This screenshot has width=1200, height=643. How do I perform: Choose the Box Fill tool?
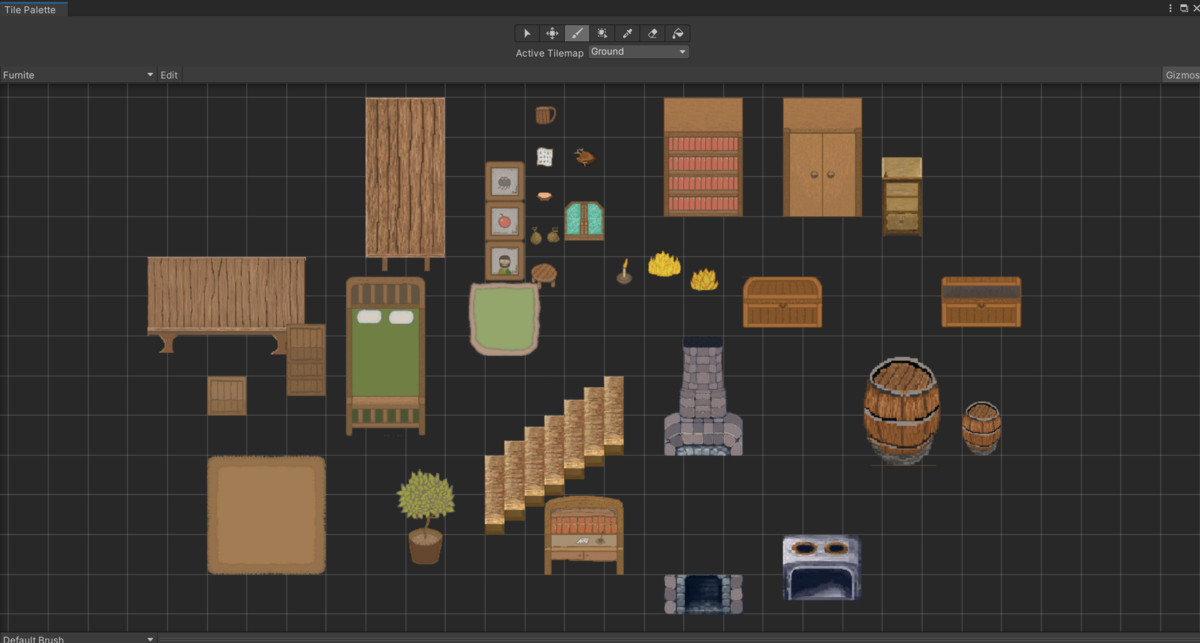602,33
